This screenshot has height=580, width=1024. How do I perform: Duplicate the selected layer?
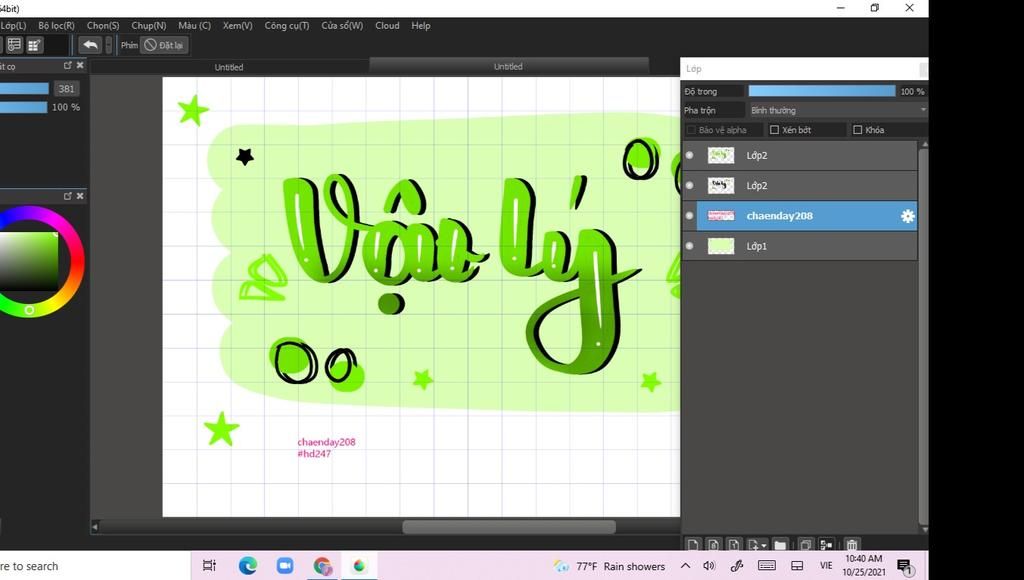(x=806, y=544)
